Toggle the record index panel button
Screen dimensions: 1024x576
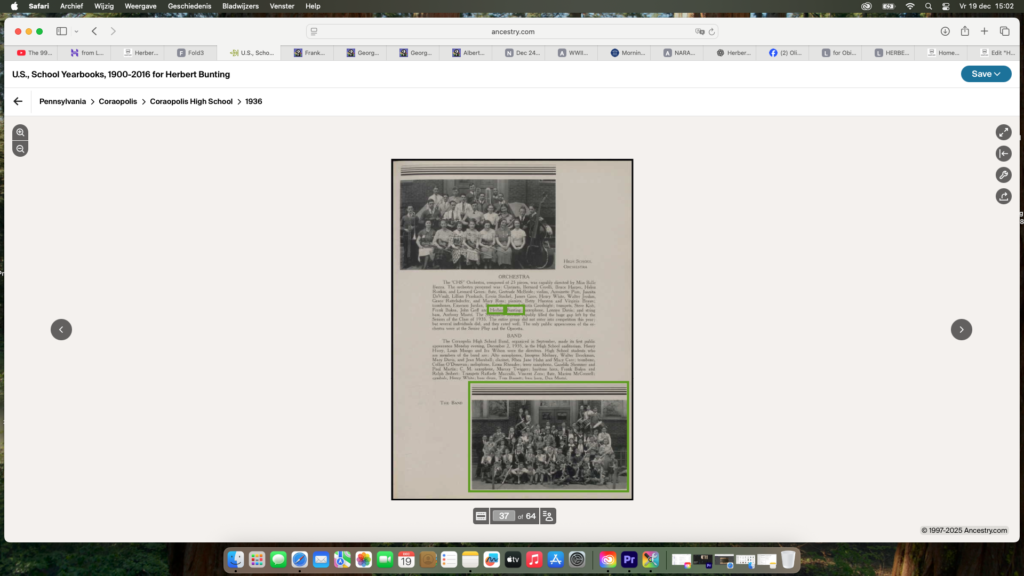tap(547, 516)
